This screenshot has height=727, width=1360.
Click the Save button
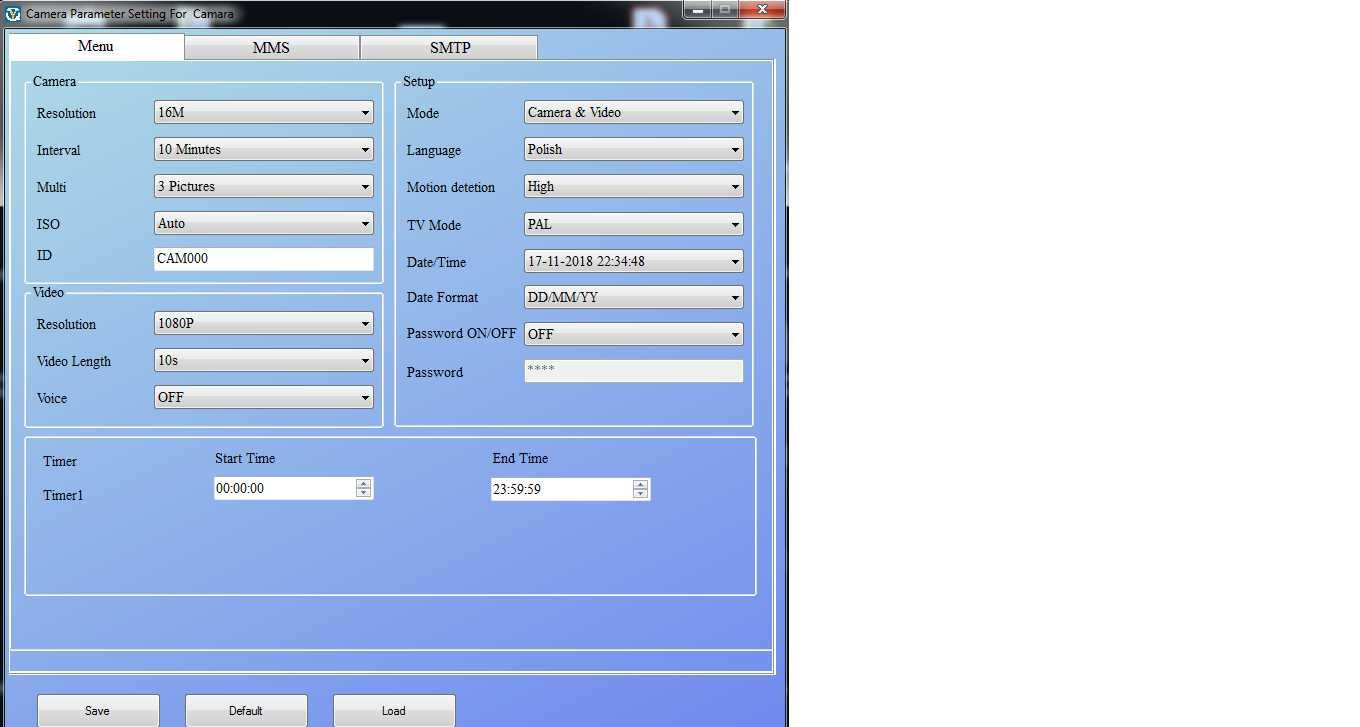tap(98, 711)
